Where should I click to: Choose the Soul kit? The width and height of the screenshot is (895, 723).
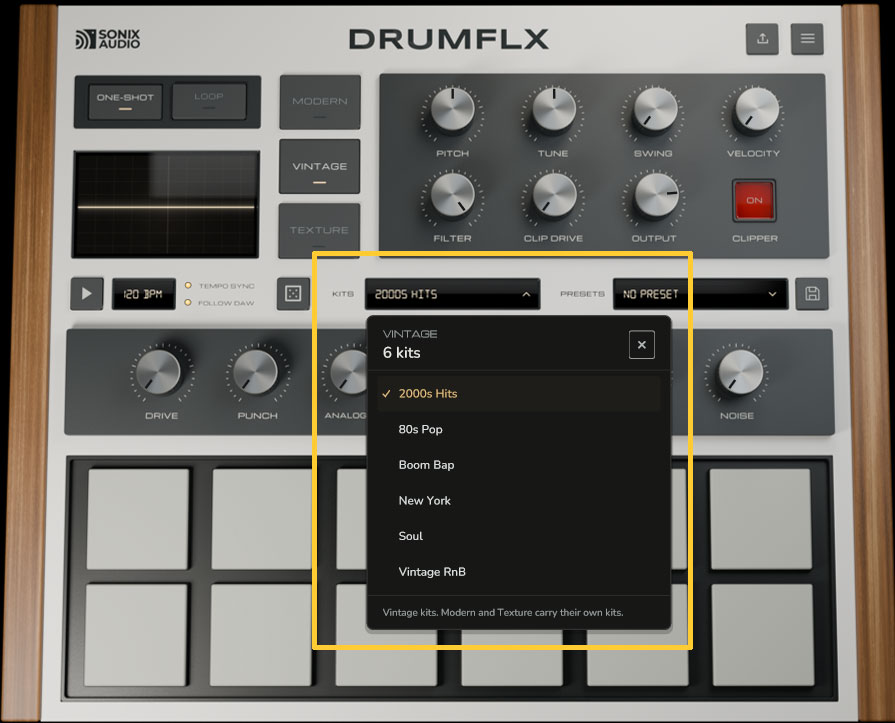click(518, 536)
